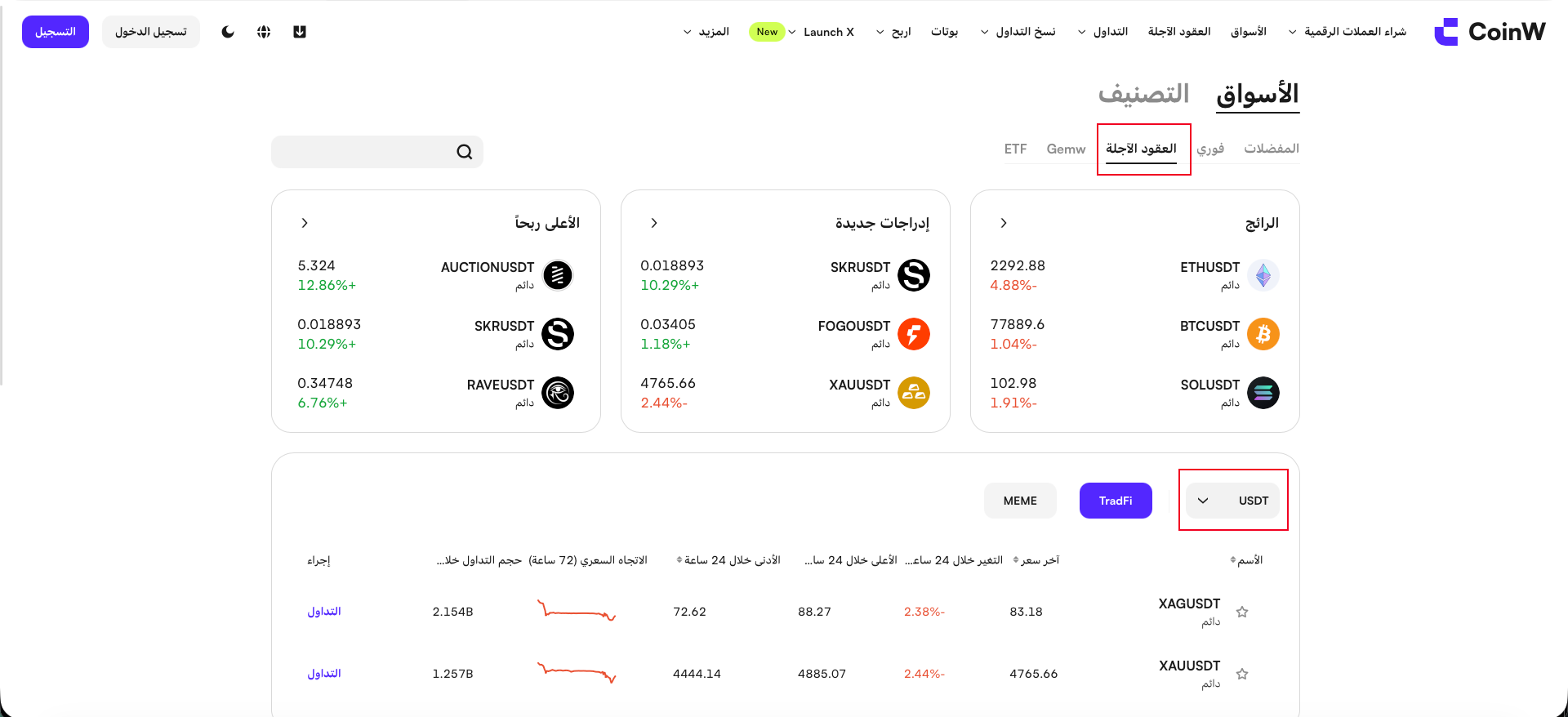Click the CoinW logo
The image size is (1568, 717).
(1490, 32)
